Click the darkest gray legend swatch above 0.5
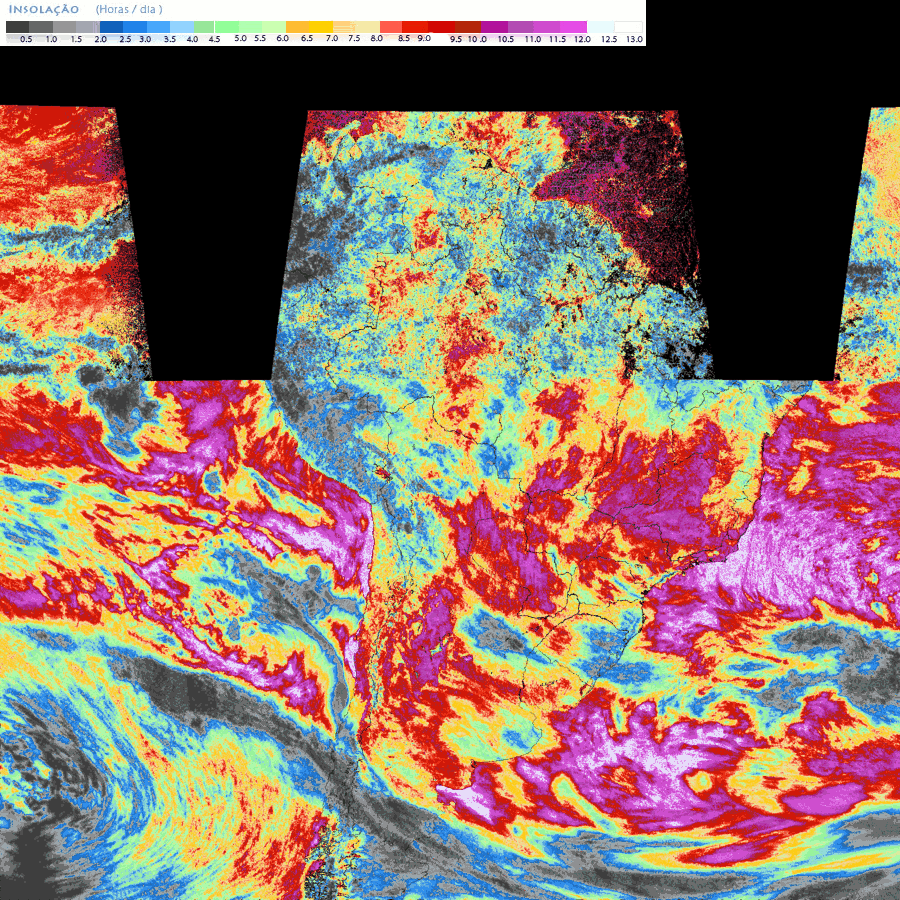The height and width of the screenshot is (900, 900). coord(17,27)
